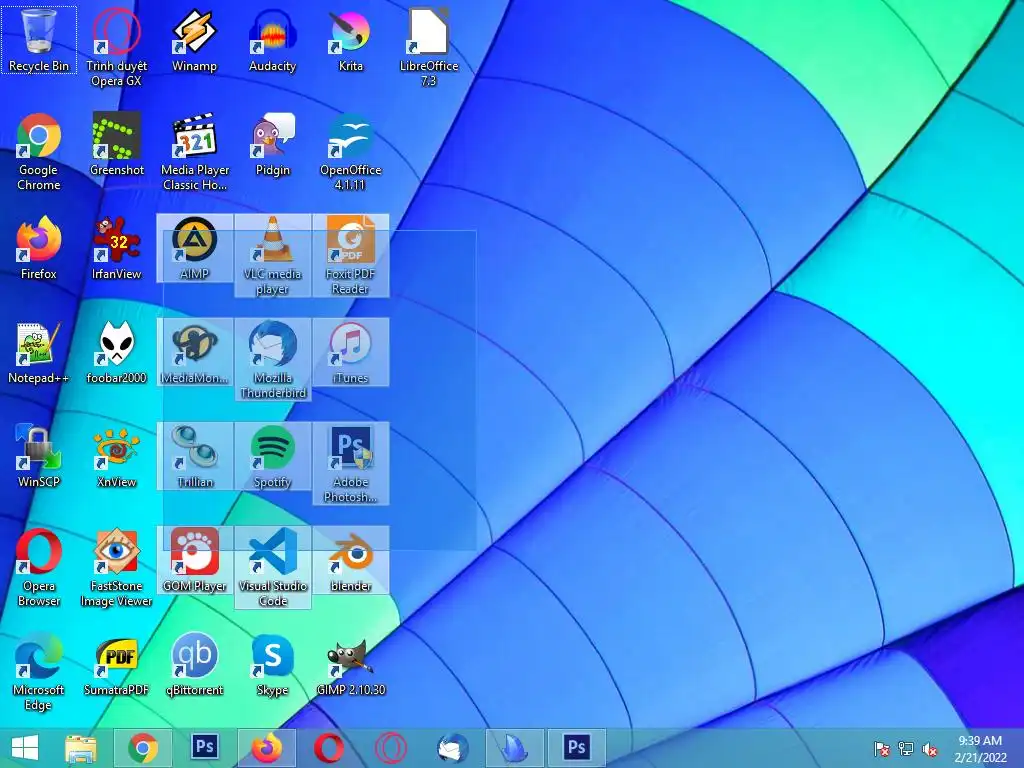
Task: Switch to Firefox in the taskbar
Action: 266,747
